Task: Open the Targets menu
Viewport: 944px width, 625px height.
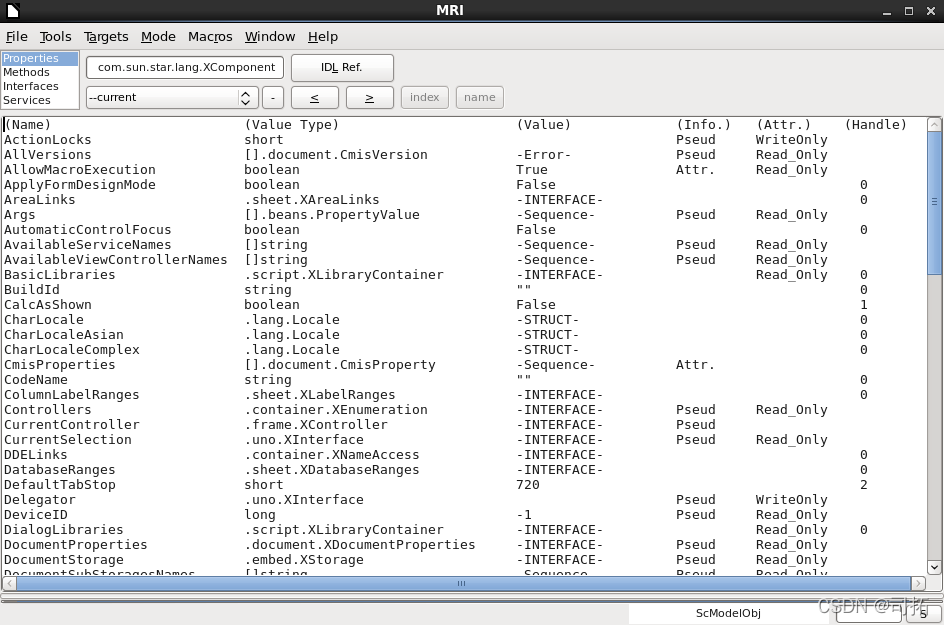Action: 106,37
